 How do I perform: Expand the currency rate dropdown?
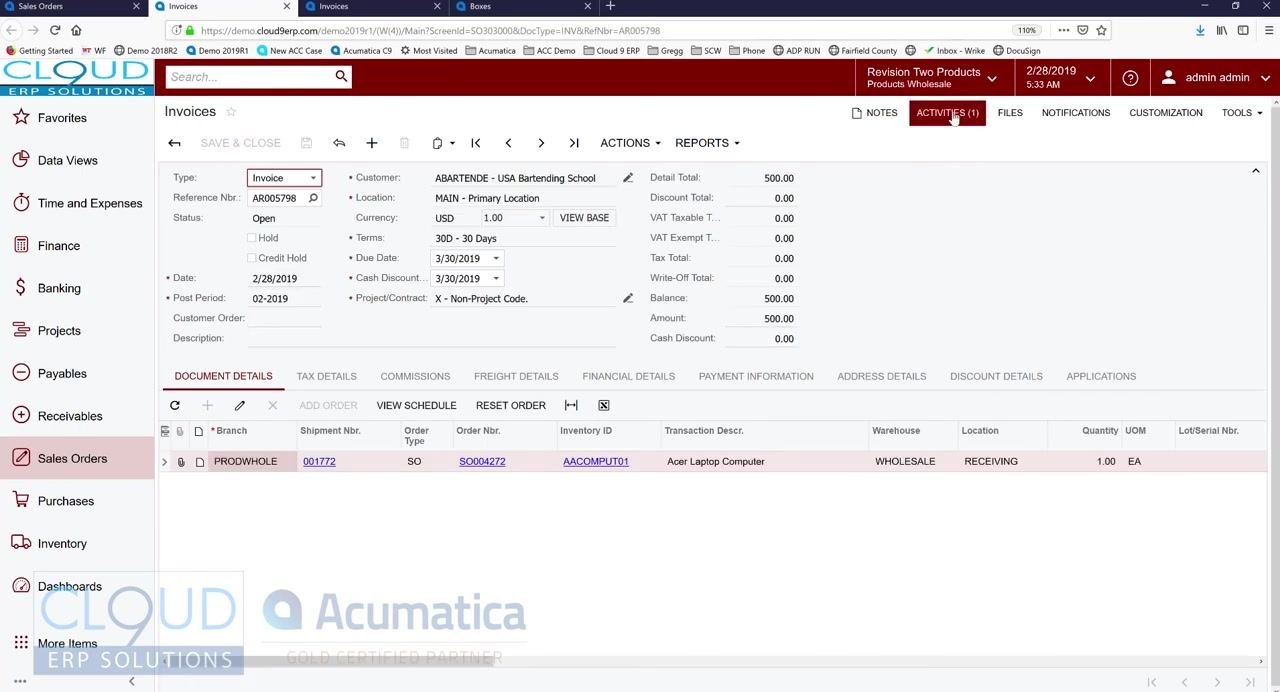click(x=542, y=218)
